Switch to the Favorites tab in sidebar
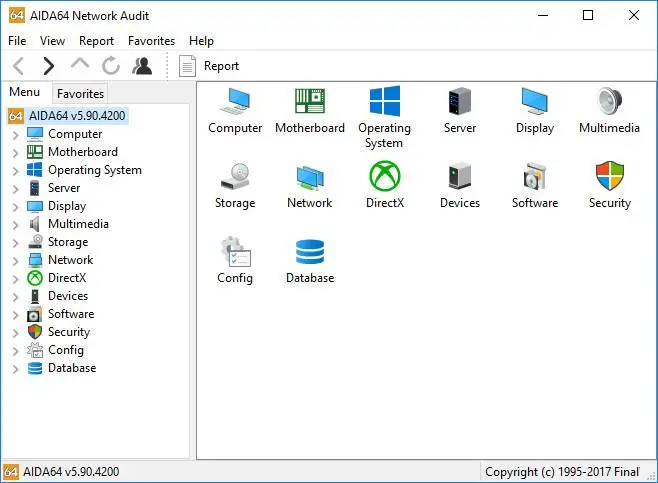Viewport: 658px width, 483px height. (x=80, y=94)
